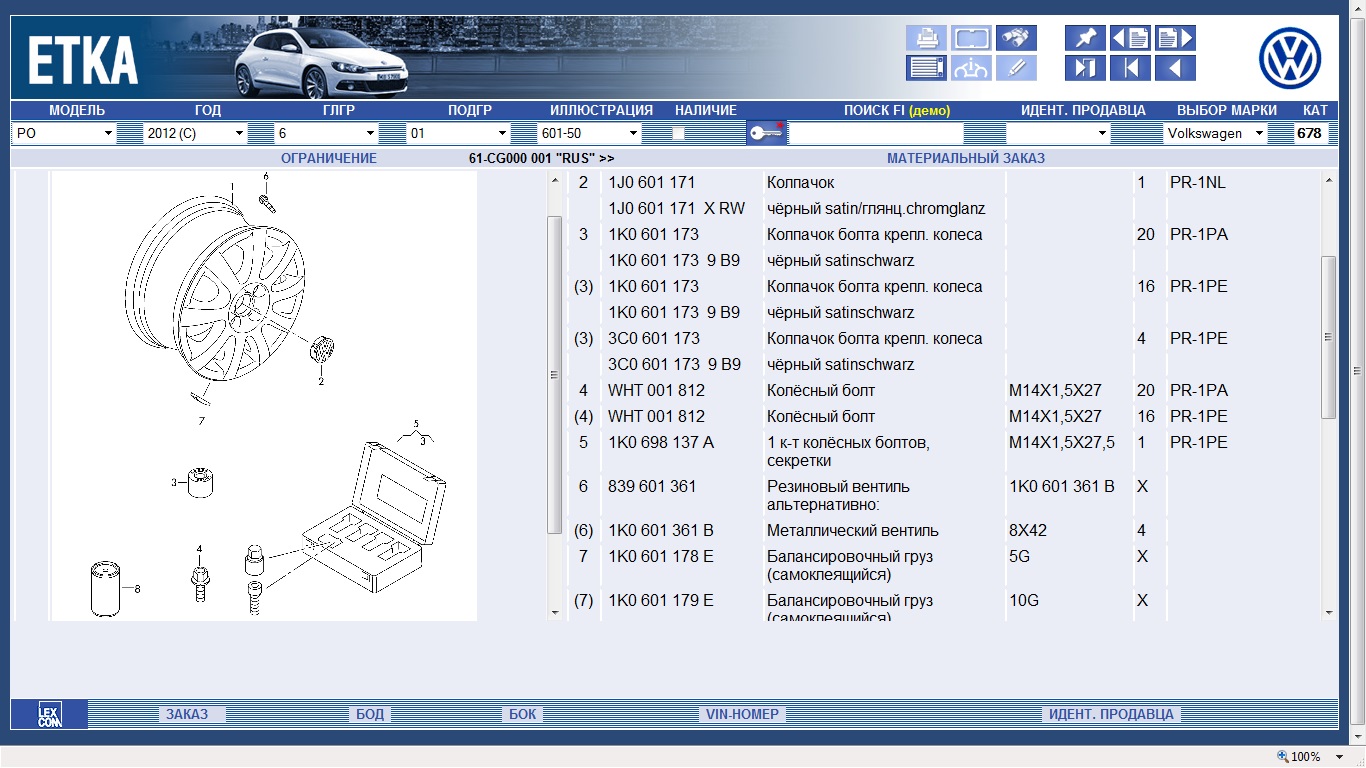Click the parts list scrollbar thumb
1366x768 pixels.
(x=1328, y=337)
